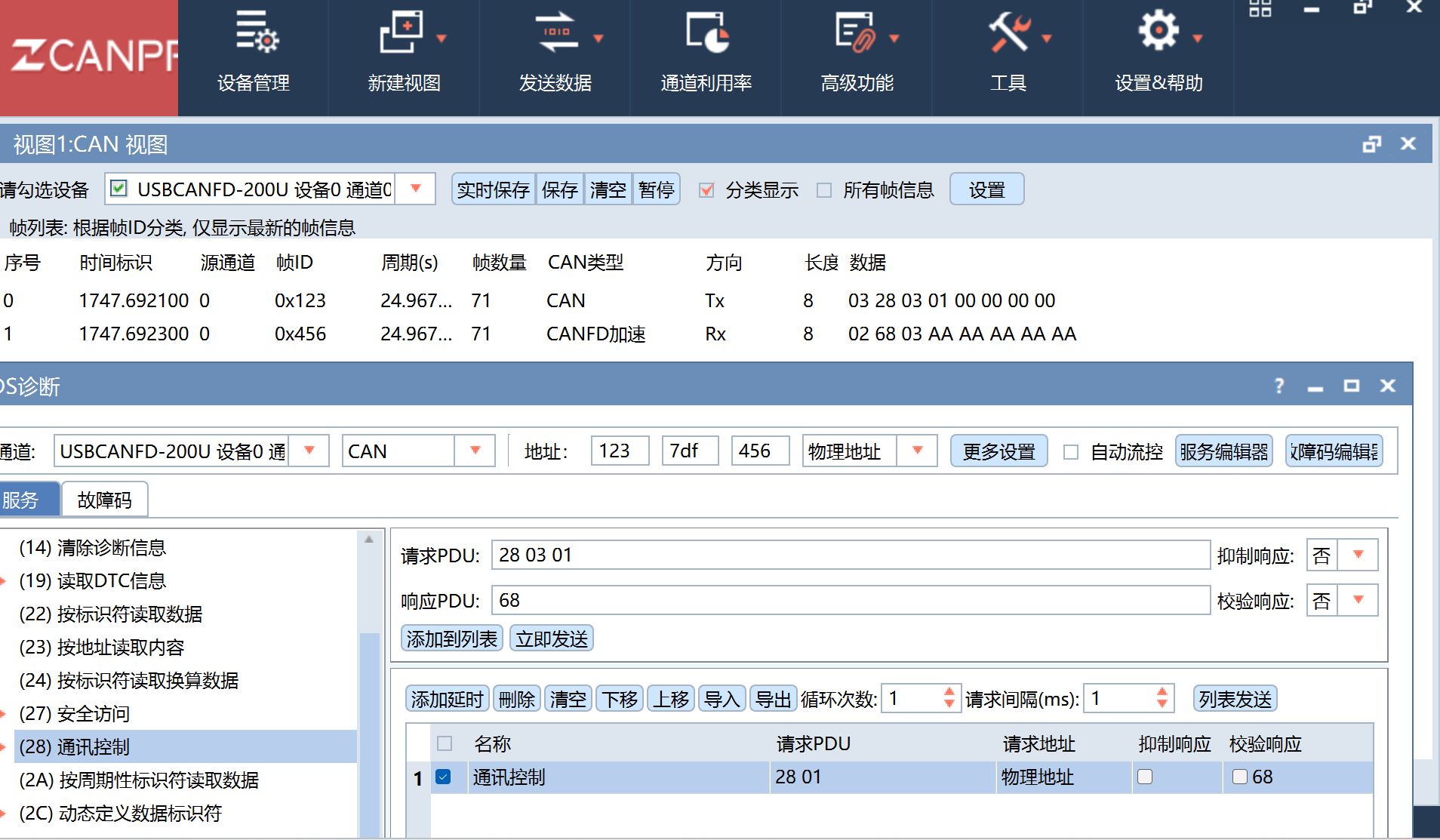Enable 所有帧信息 checkbox
This screenshot has height=840, width=1440.
pyautogui.click(x=824, y=189)
